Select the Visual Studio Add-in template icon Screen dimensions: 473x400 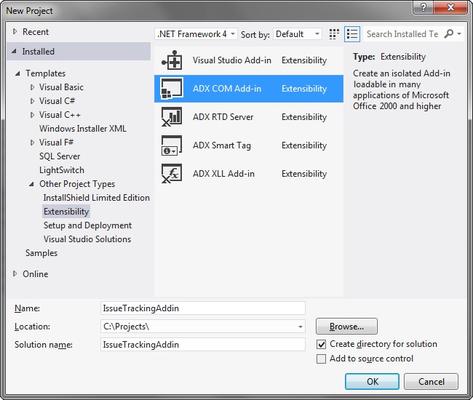172,60
